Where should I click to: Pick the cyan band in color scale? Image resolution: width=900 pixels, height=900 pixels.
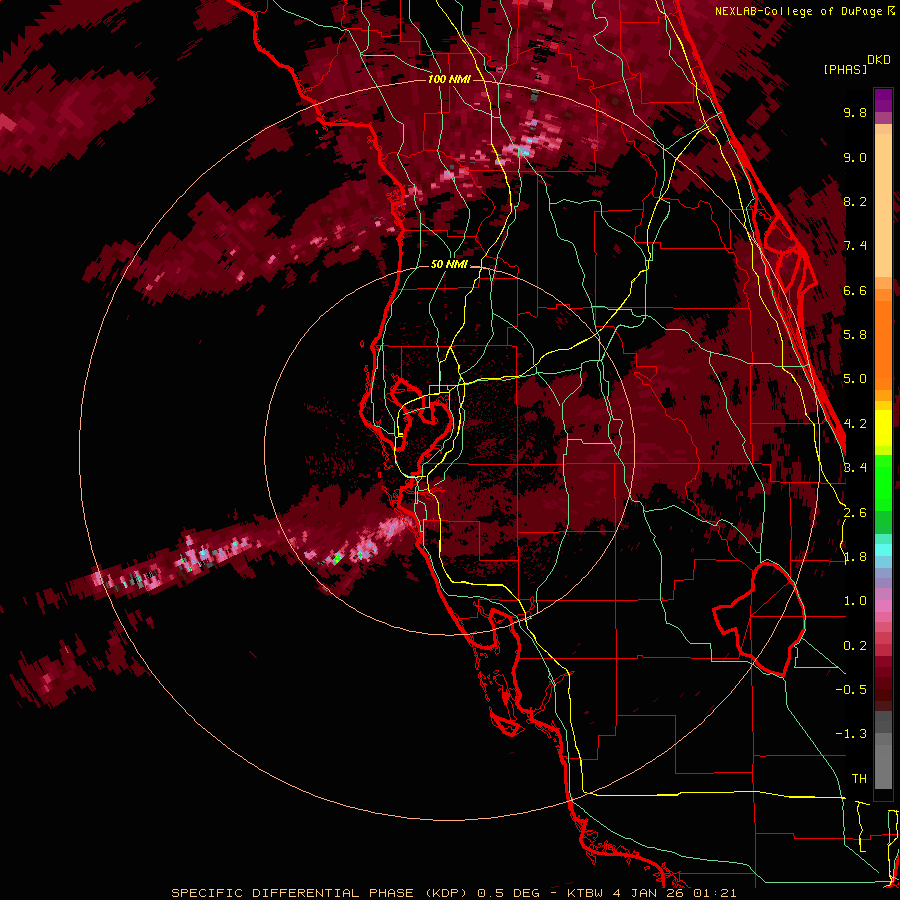pos(883,550)
